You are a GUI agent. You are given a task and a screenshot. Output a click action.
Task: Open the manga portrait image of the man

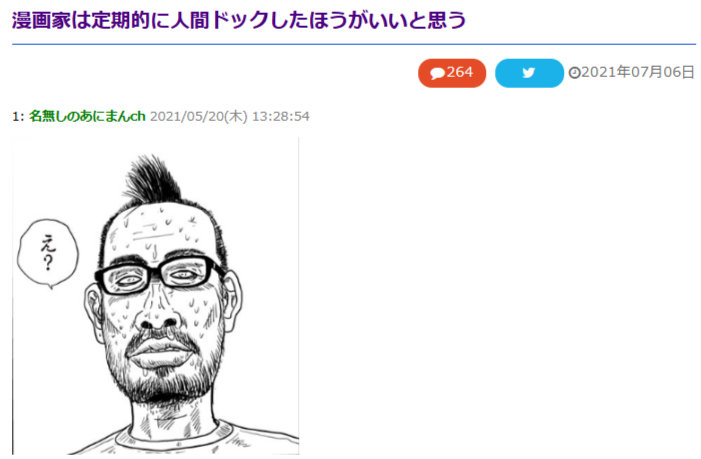click(x=156, y=296)
